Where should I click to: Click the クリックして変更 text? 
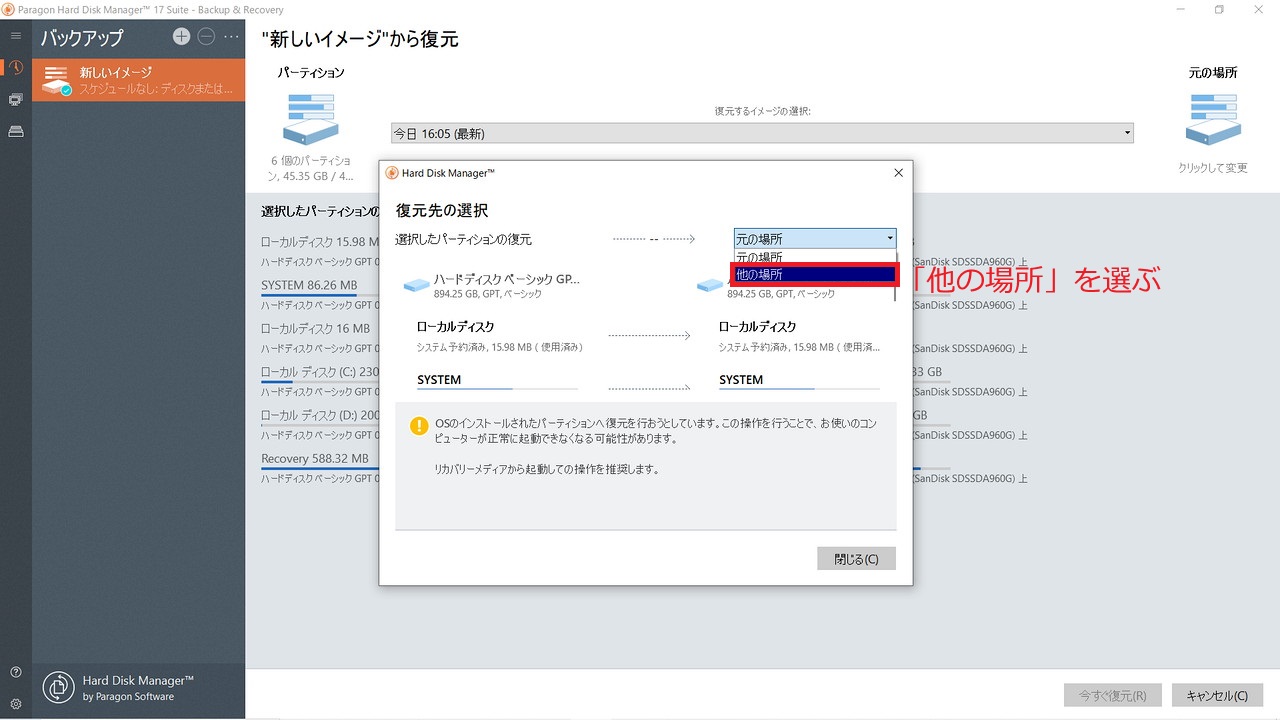1213,168
